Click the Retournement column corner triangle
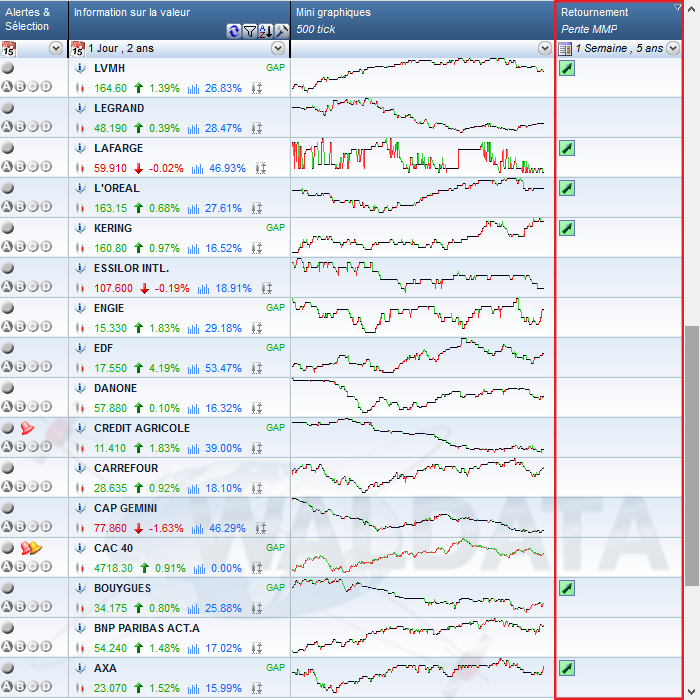Image resolution: width=700 pixels, height=700 pixels. (x=677, y=7)
